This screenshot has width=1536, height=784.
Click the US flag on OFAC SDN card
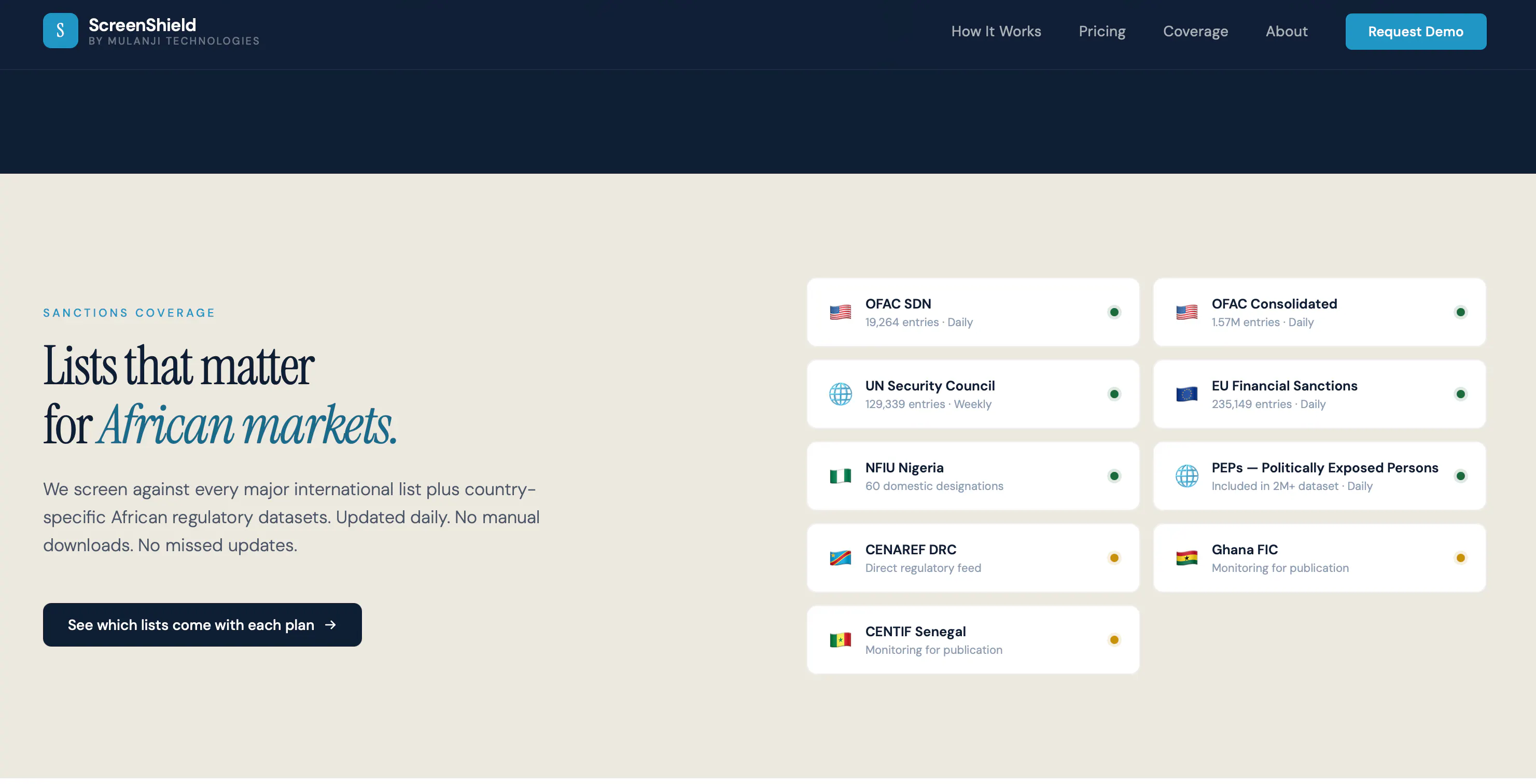click(840, 313)
